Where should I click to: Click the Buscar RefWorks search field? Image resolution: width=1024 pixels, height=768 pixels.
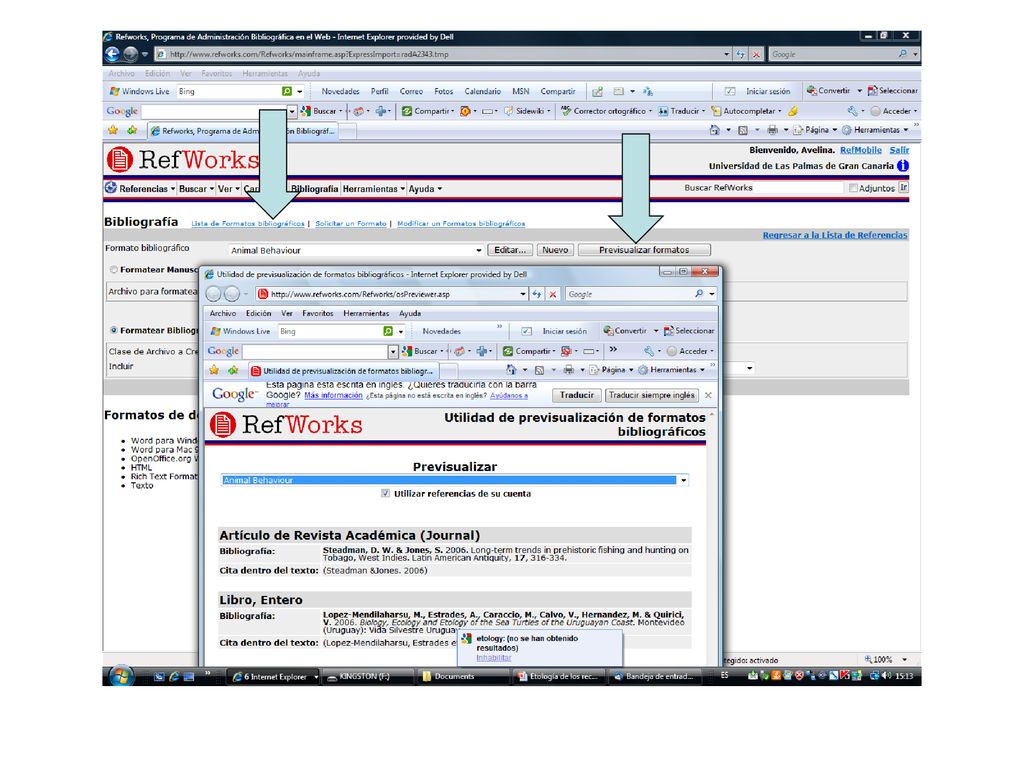[798, 188]
